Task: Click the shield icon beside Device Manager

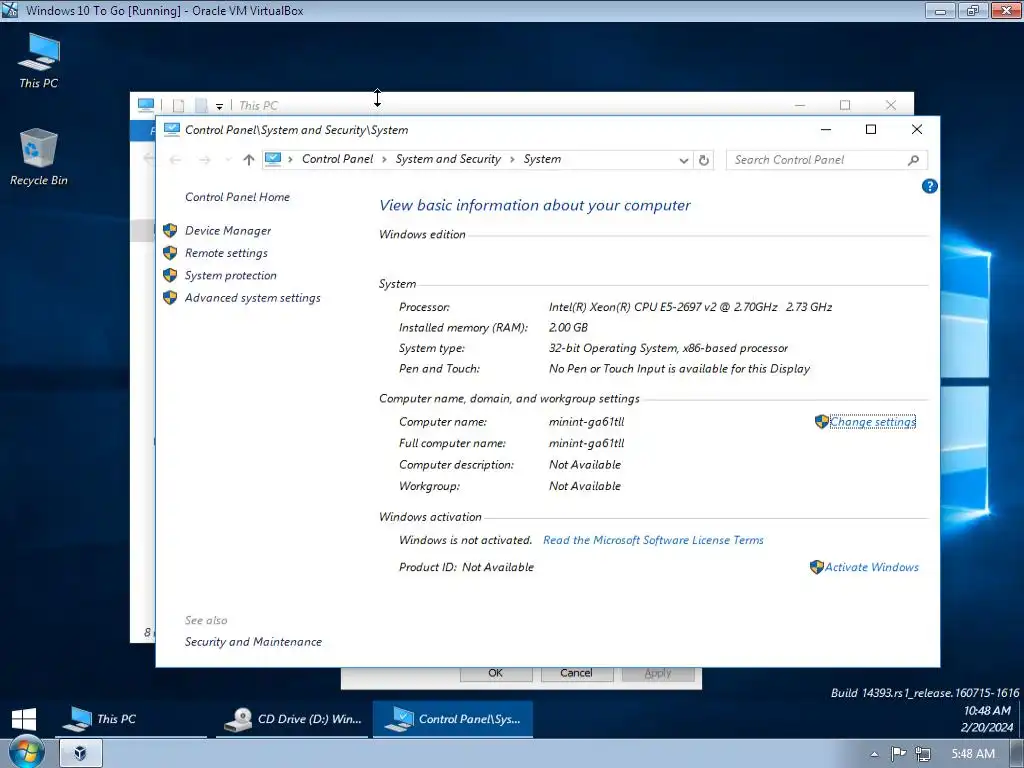Action: [170, 231]
